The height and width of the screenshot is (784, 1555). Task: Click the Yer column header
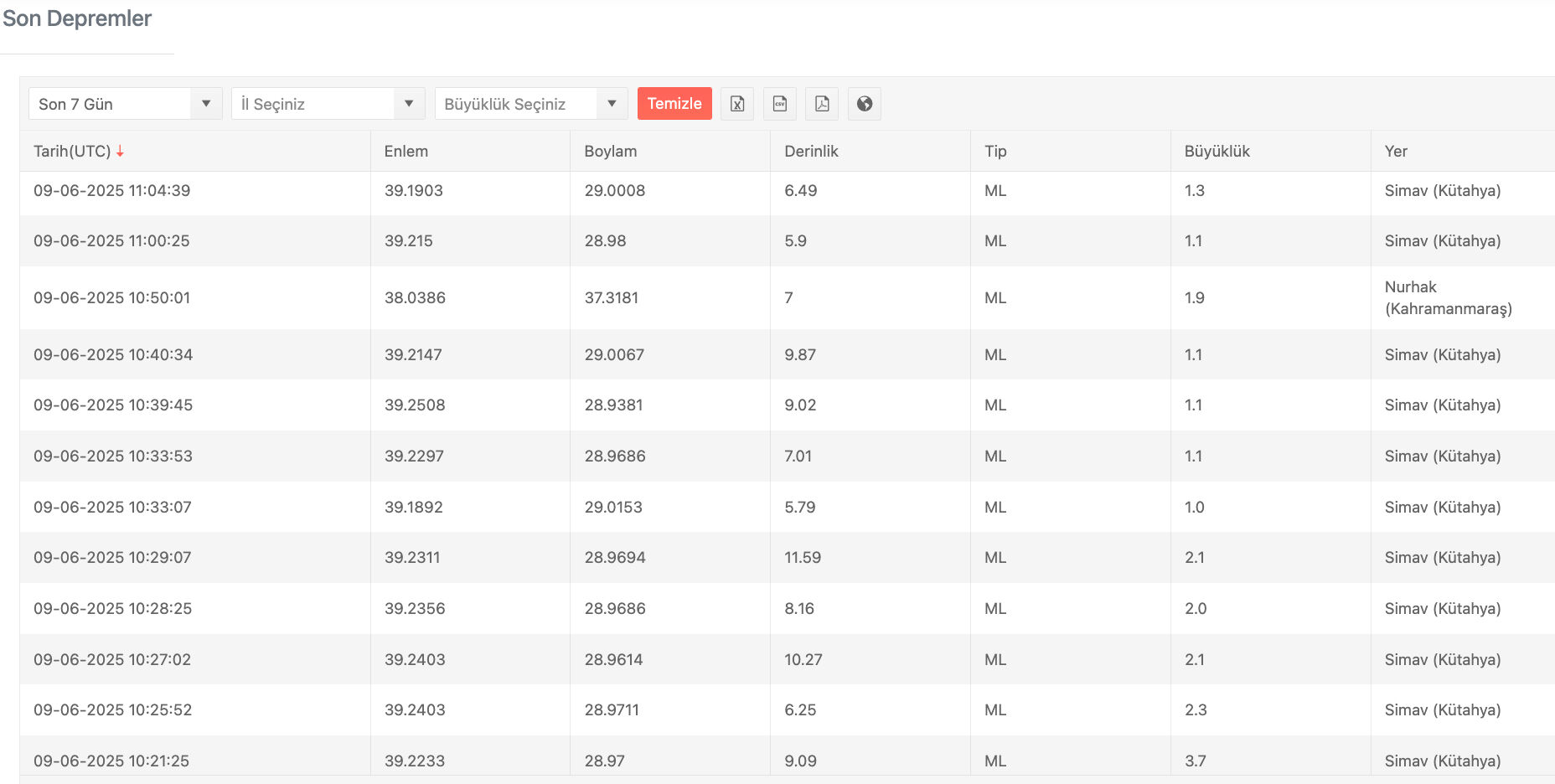point(1396,152)
